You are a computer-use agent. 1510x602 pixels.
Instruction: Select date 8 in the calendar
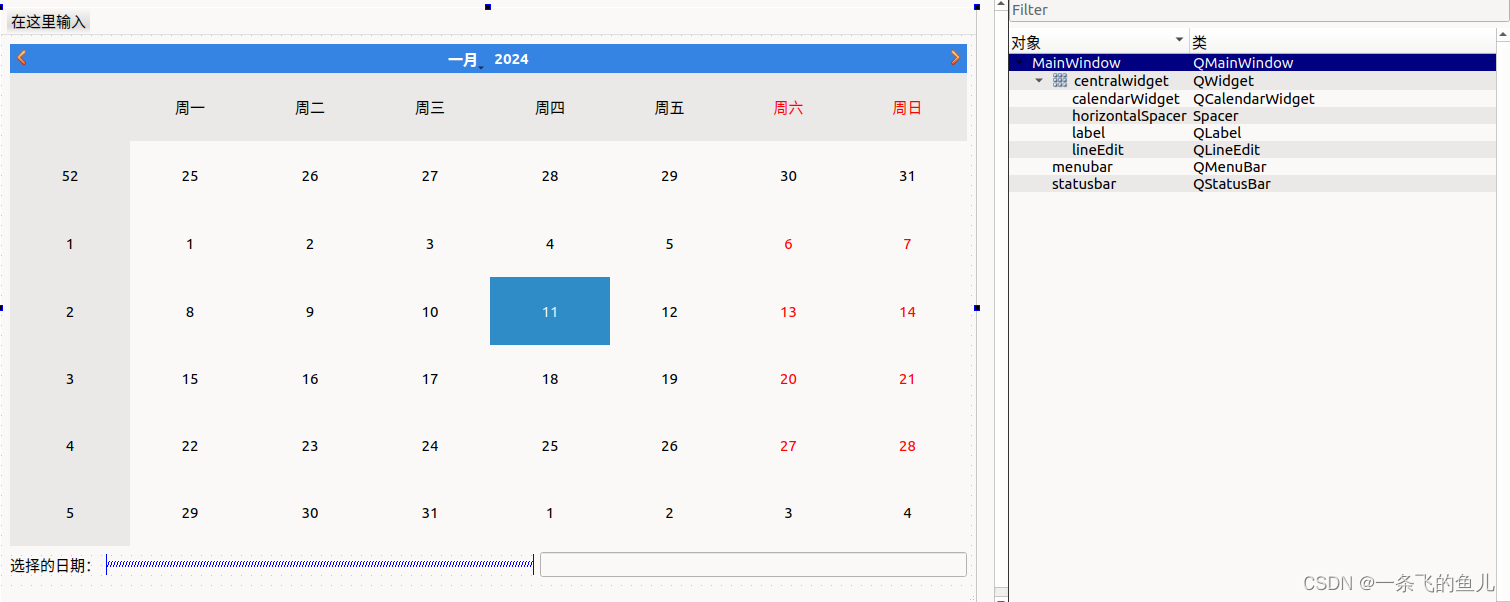tap(190, 312)
